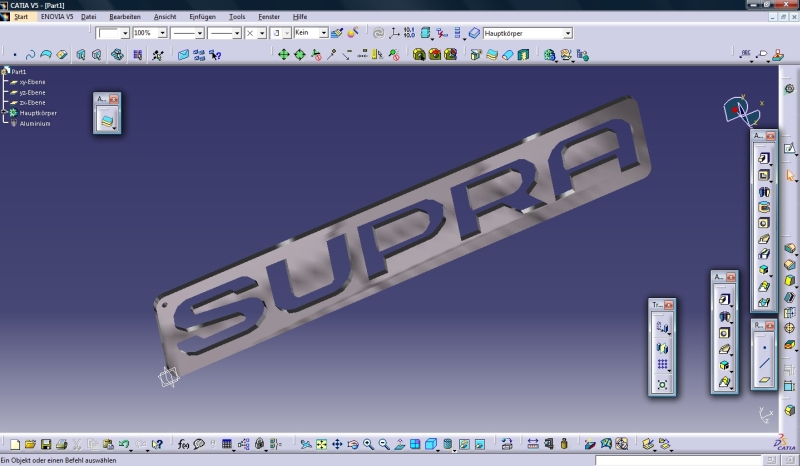Click the undo arrow icon

point(123,444)
